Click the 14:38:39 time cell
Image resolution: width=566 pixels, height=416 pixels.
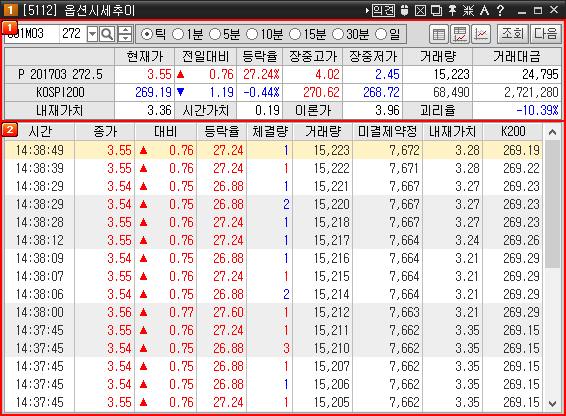point(39,168)
